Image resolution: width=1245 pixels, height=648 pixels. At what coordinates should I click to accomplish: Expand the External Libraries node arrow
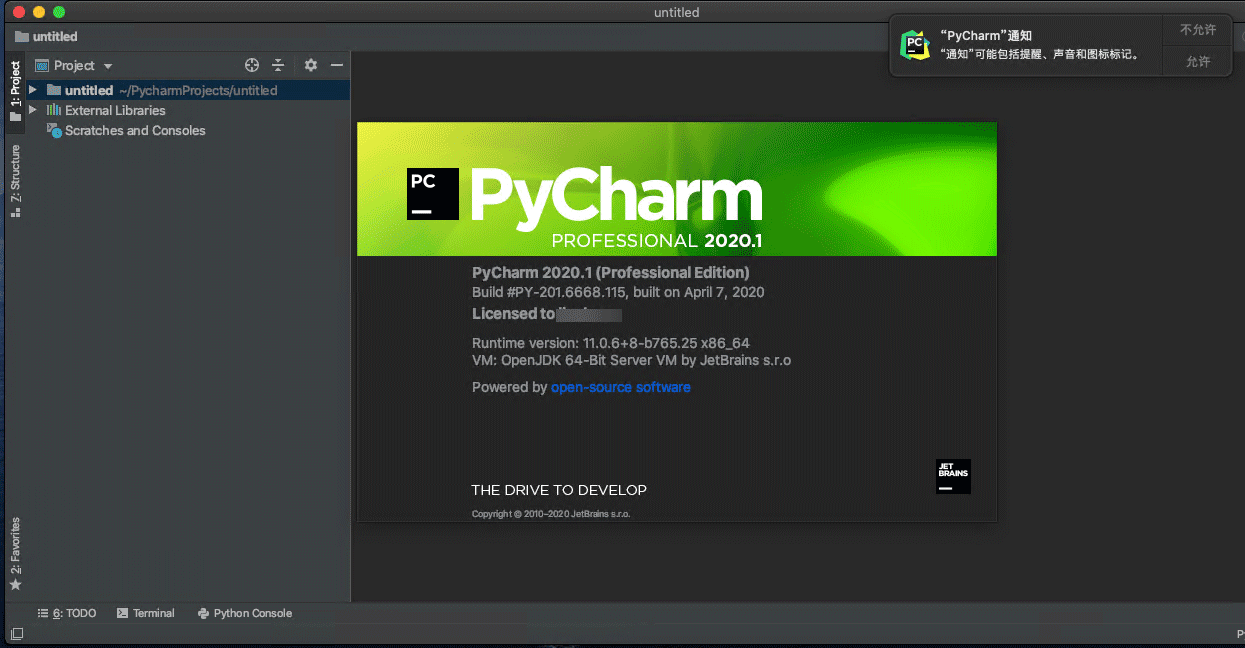33,110
